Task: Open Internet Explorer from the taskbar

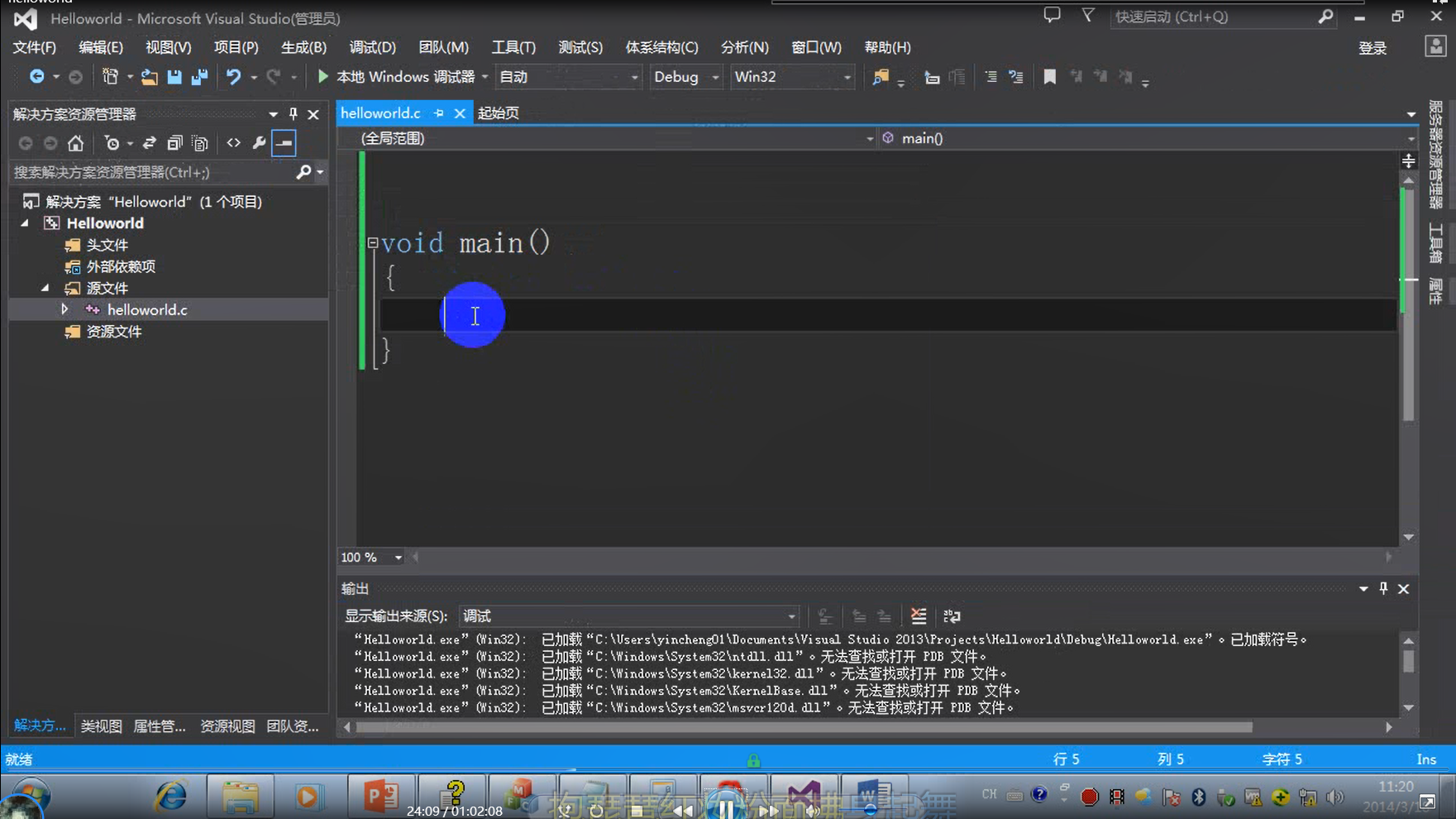Action: click(x=171, y=797)
